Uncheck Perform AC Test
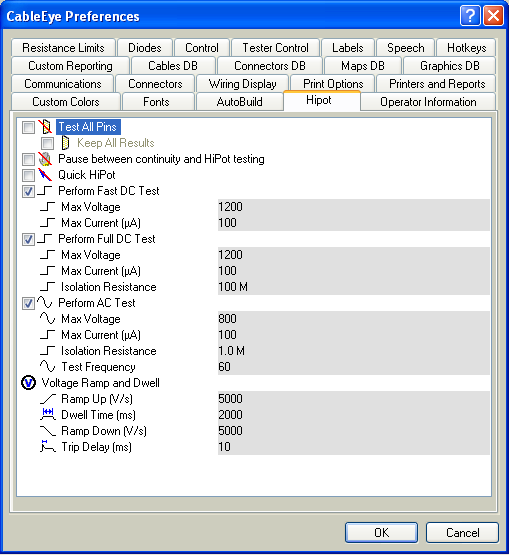 28,303
